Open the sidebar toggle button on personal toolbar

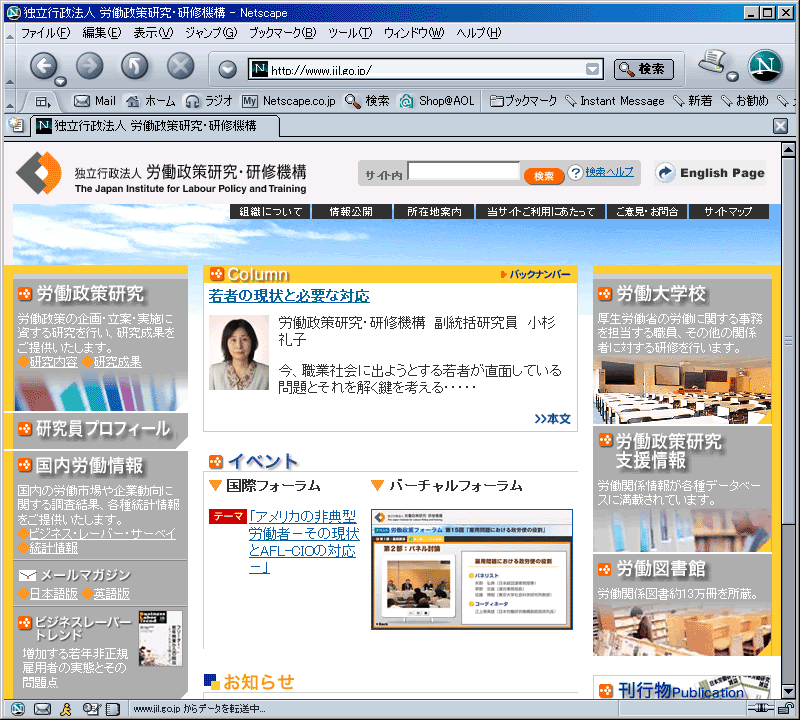click(x=42, y=102)
